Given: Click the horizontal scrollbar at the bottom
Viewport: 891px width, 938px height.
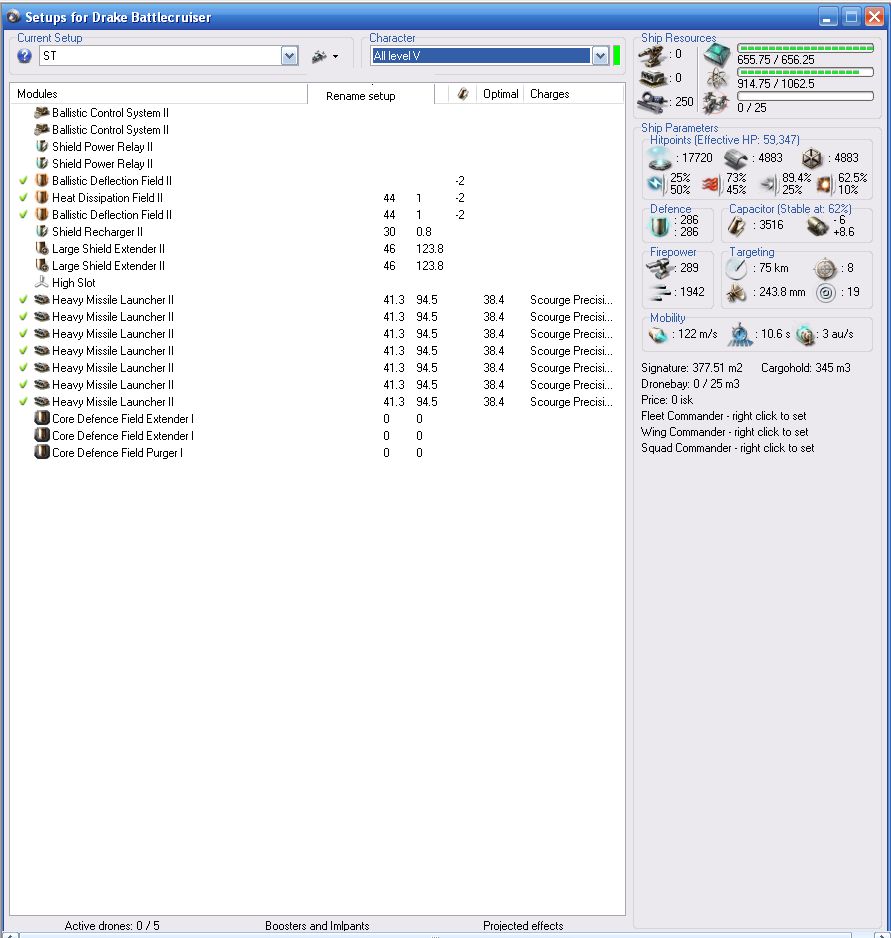Looking at the screenshot, I should pos(435,935).
